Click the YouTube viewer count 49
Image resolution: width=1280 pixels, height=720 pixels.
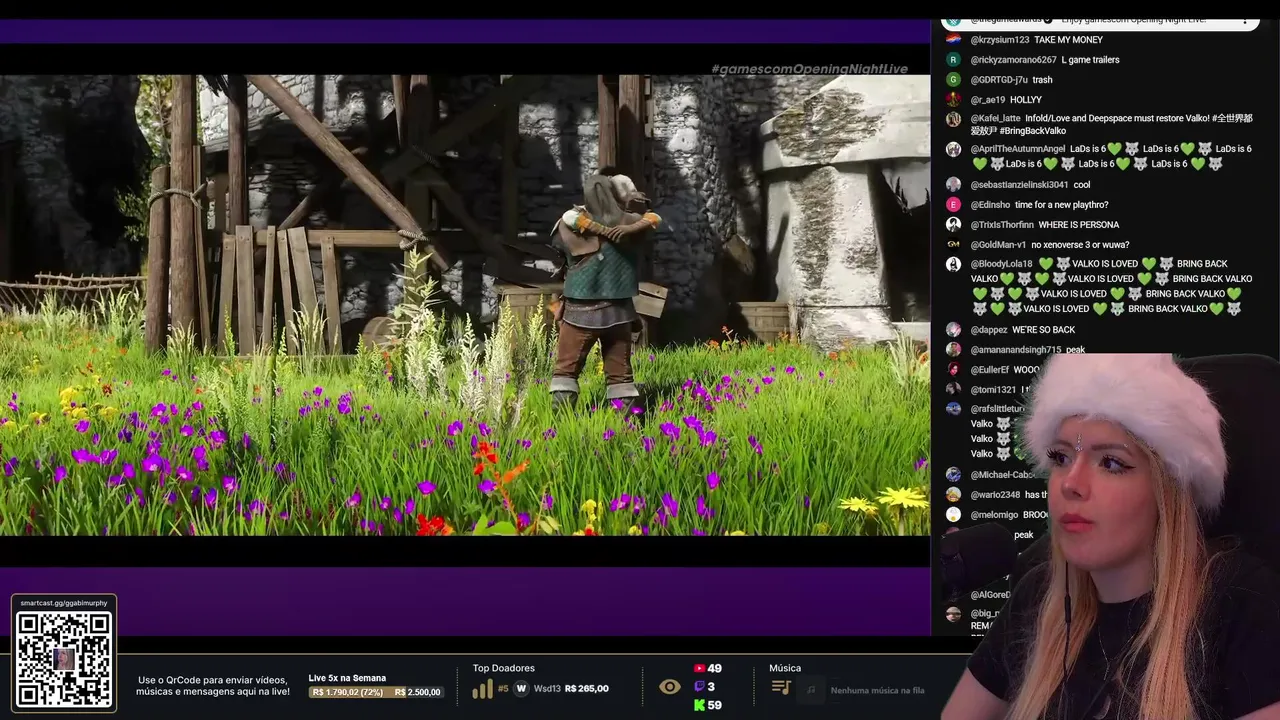(x=714, y=668)
